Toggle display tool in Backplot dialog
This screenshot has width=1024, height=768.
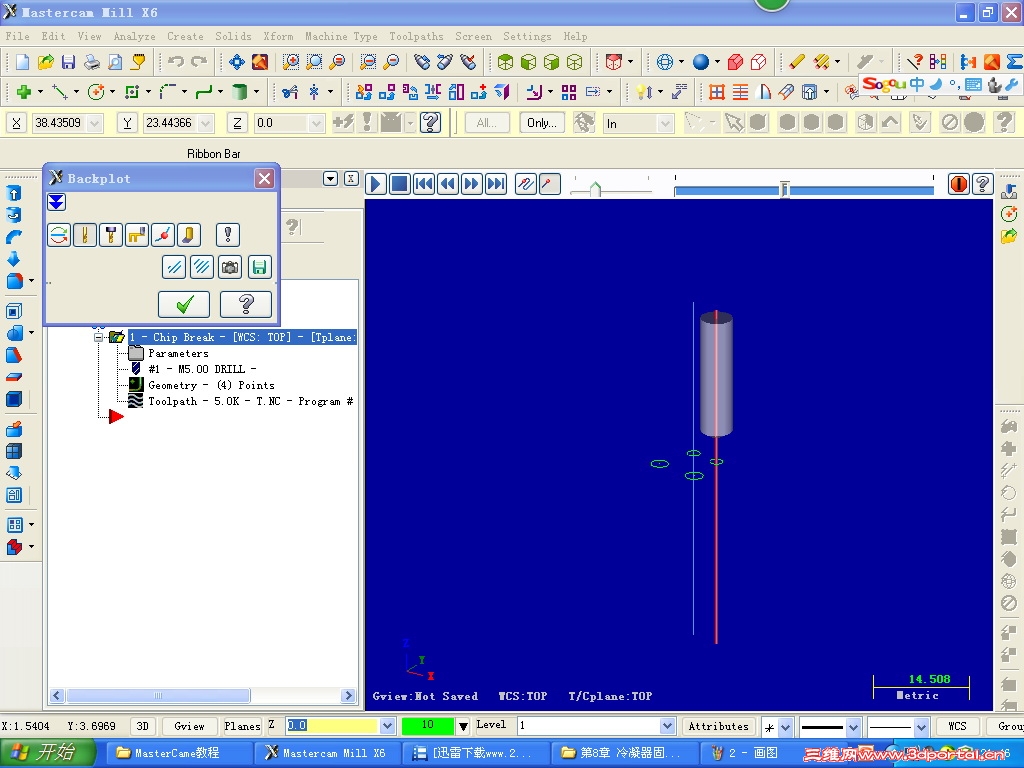coord(85,235)
